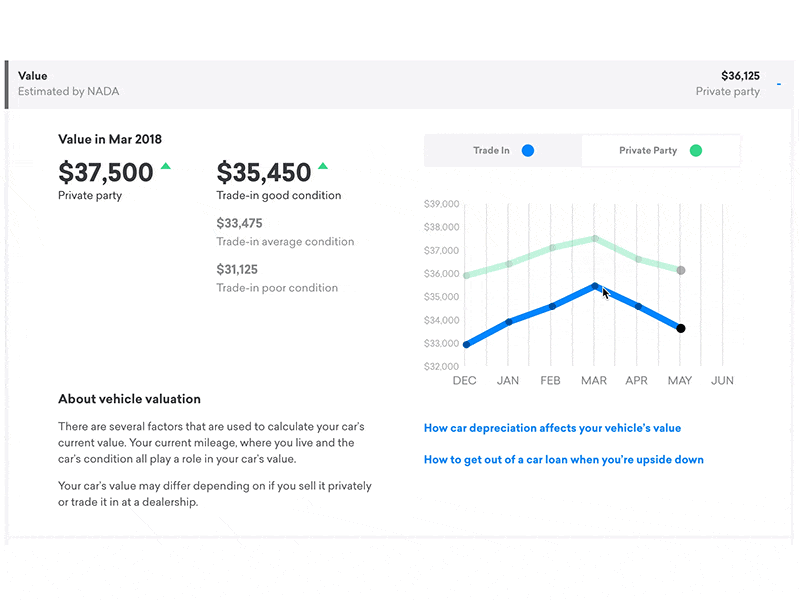Click the $39,000 axis label
The width and height of the screenshot is (800, 600).
[x=440, y=202]
